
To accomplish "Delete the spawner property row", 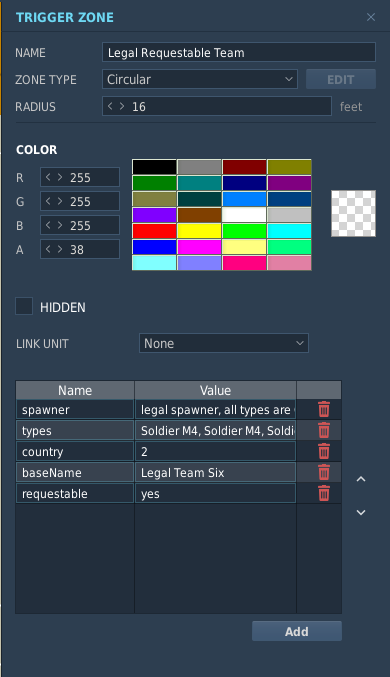I will (324, 409).
